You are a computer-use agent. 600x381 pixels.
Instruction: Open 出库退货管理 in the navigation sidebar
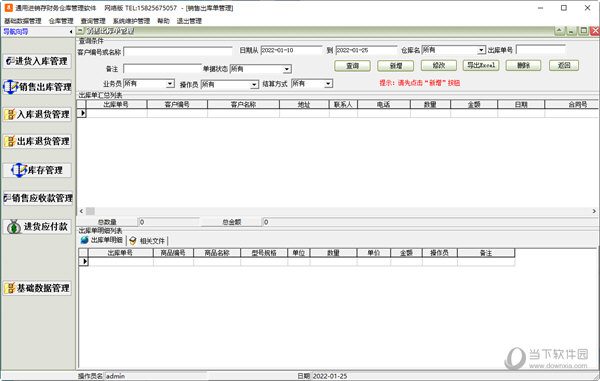[x=38, y=141]
